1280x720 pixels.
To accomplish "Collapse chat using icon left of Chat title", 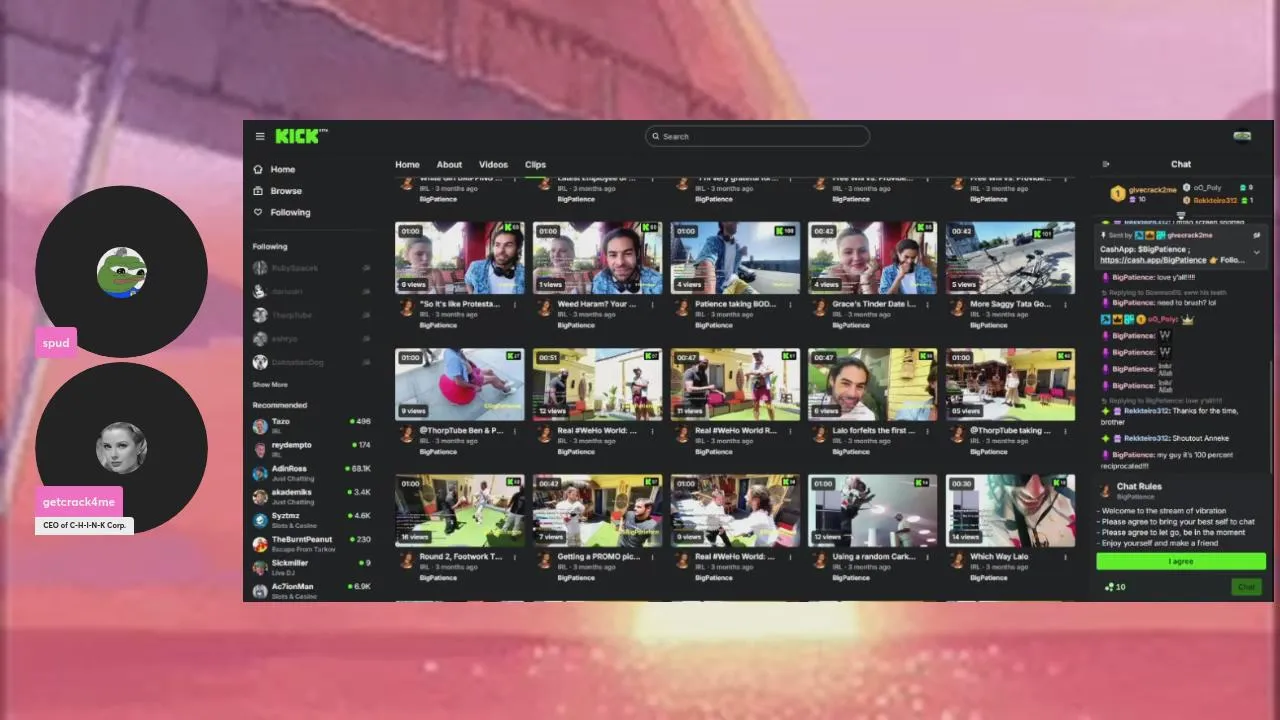I will (x=1106, y=164).
